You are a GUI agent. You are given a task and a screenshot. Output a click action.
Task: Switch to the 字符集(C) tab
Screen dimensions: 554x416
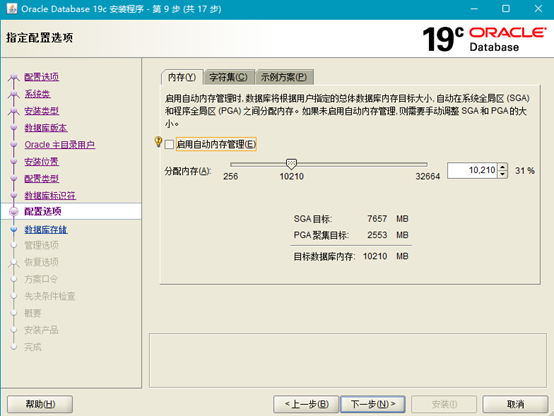(229, 77)
